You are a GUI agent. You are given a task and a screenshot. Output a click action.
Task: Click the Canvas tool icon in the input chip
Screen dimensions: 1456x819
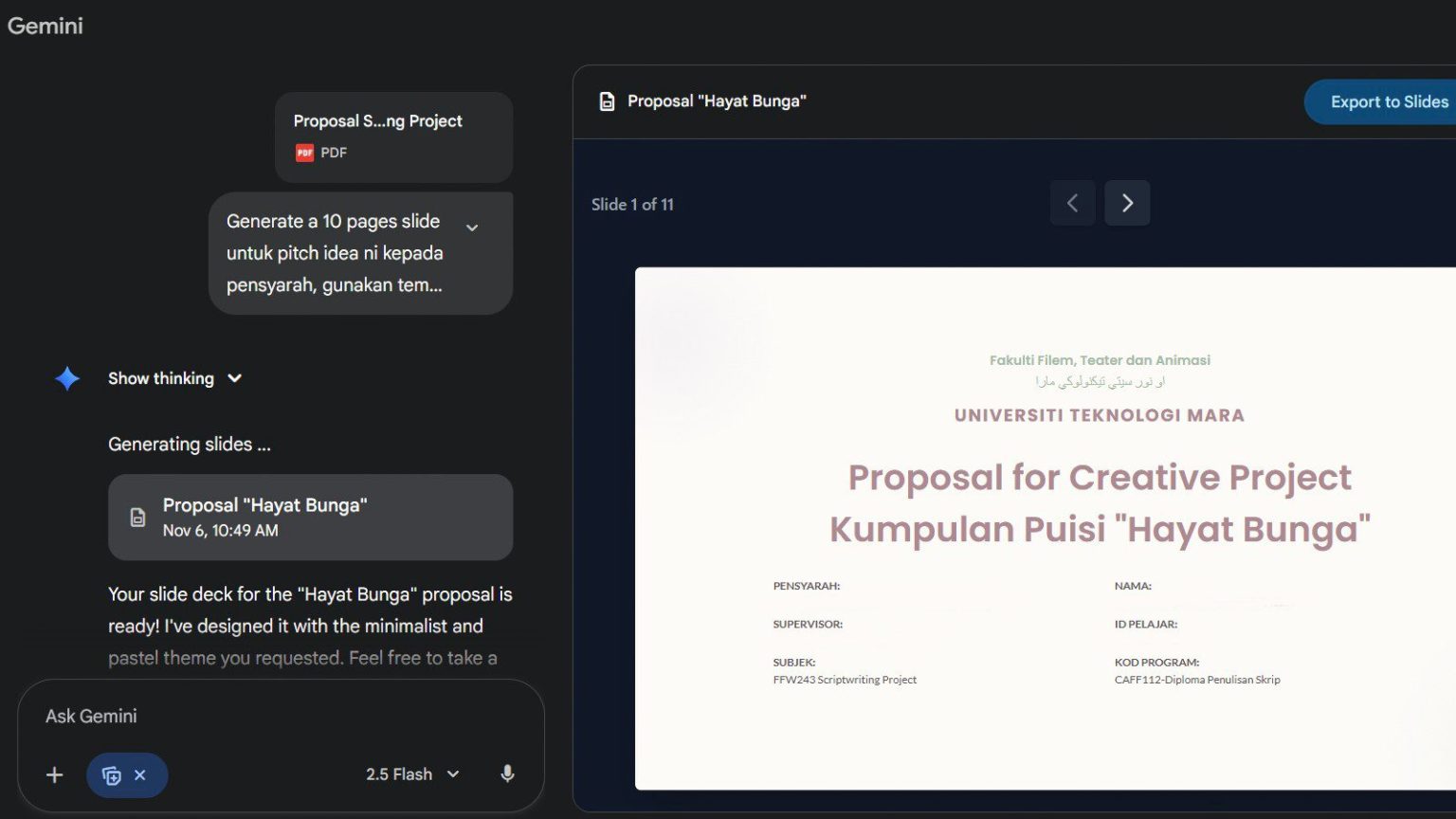point(113,774)
